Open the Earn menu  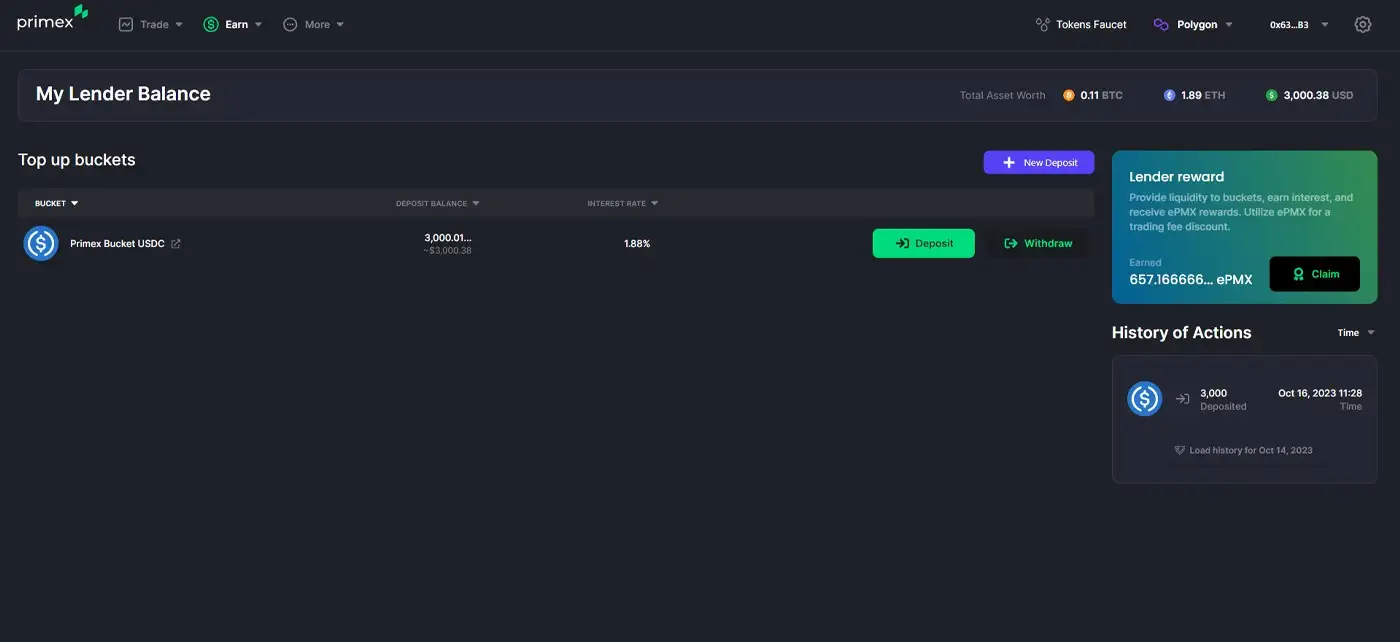233,24
